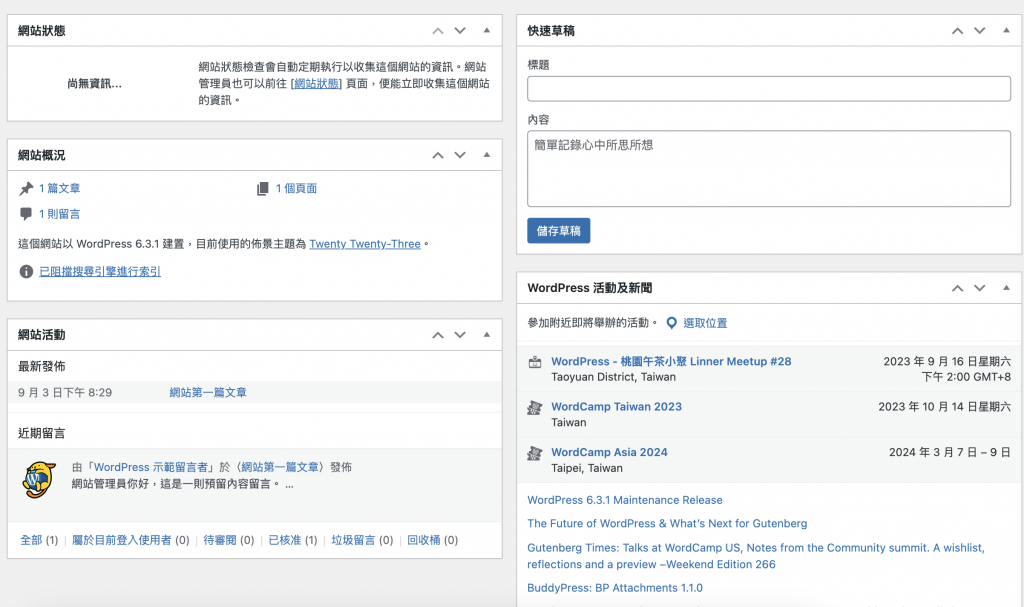1024x607 pixels.
Task: Click the WordCamp icon for WordCamp Taiwan 2023
Action: coord(535,408)
